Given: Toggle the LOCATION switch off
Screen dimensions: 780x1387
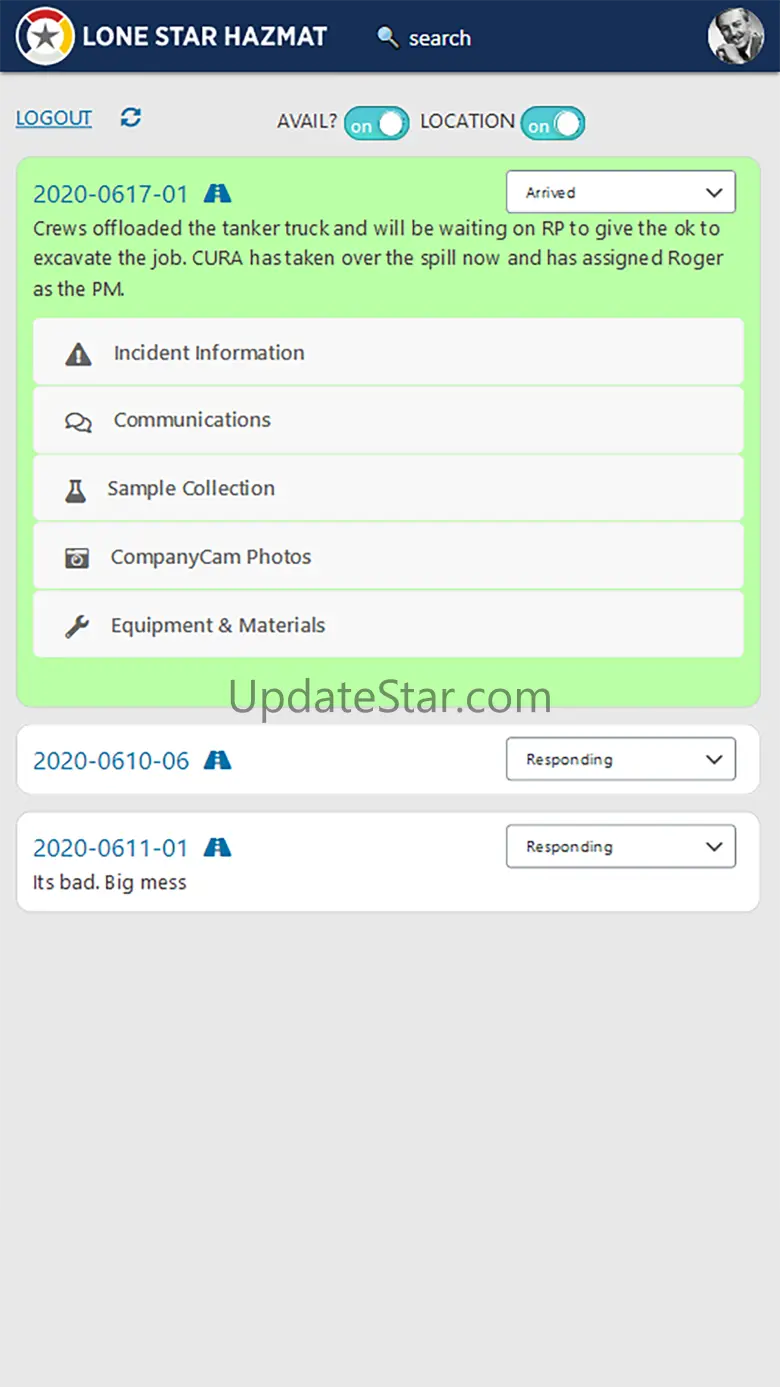Looking at the screenshot, I should click(553, 124).
